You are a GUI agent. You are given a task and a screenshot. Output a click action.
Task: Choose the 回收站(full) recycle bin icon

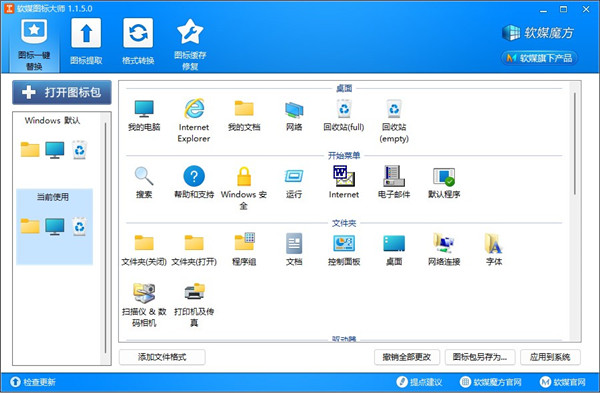point(344,109)
